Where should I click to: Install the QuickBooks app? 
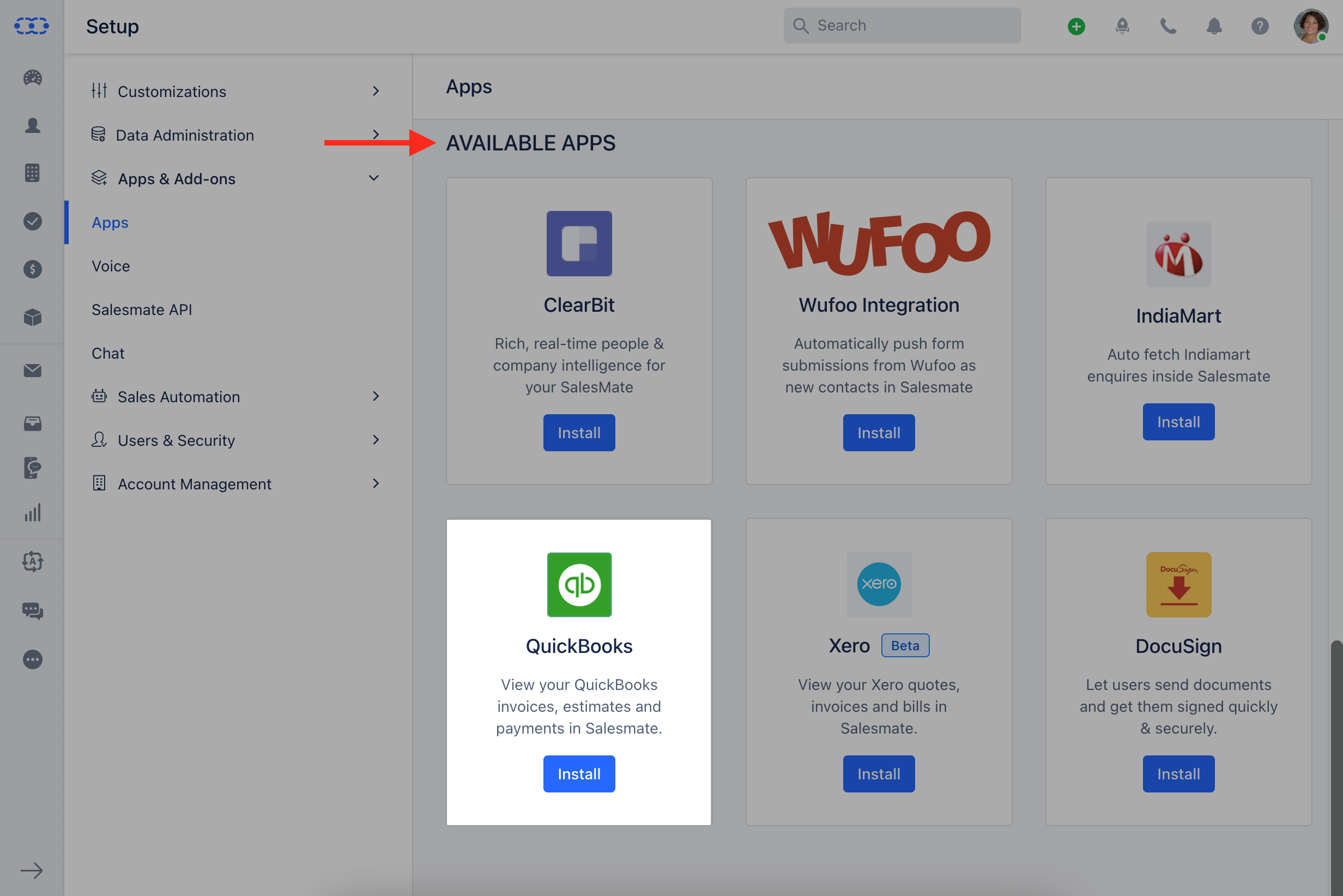click(579, 774)
